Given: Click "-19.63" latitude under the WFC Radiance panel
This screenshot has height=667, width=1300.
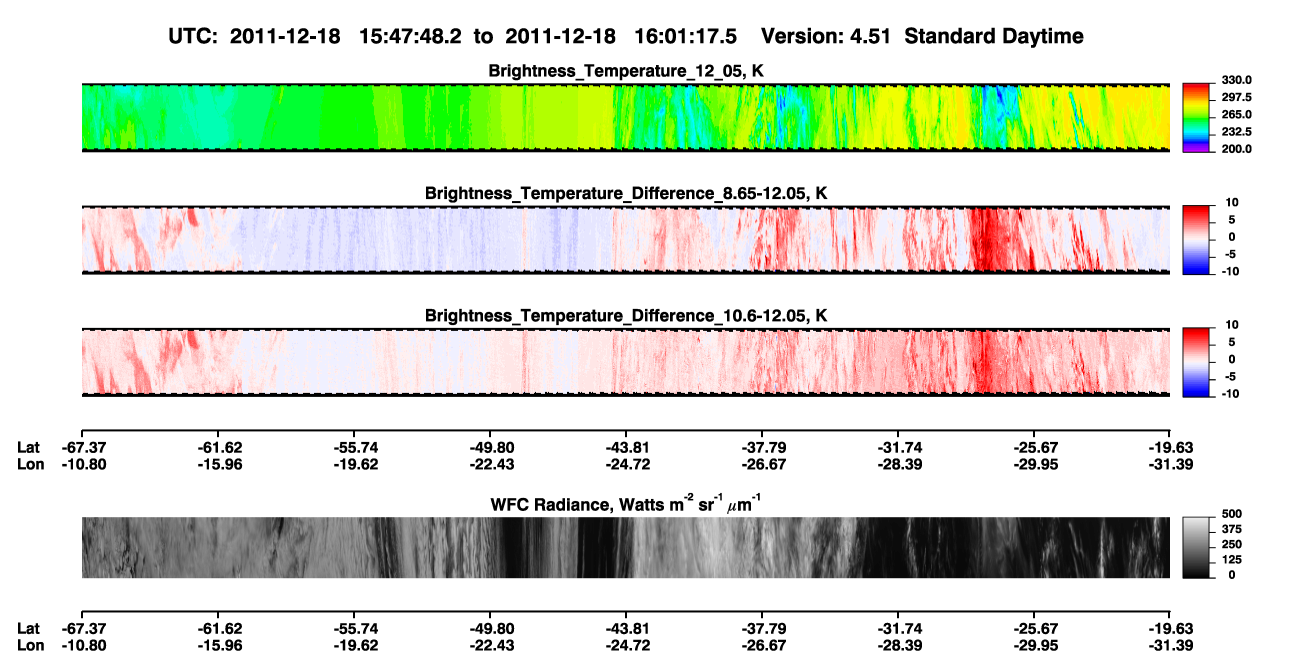Looking at the screenshot, I should 1171,628.
